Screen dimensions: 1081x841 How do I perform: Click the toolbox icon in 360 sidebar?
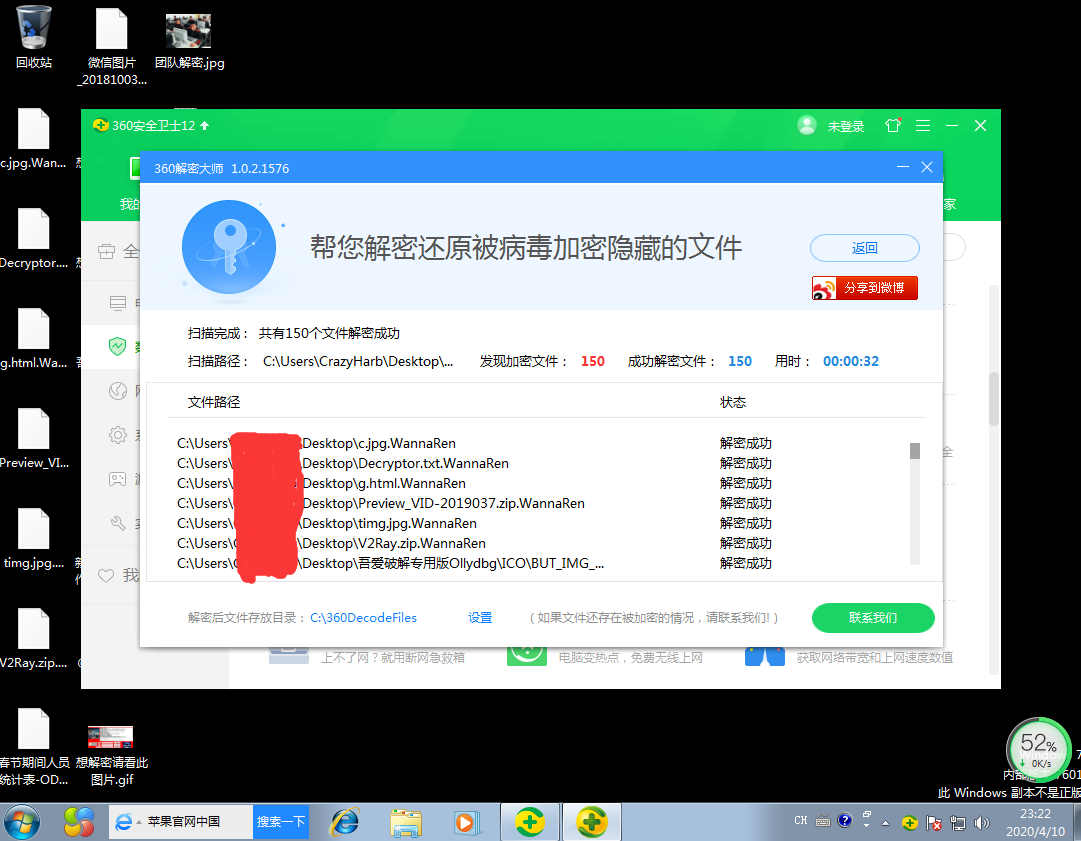tap(106, 252)
